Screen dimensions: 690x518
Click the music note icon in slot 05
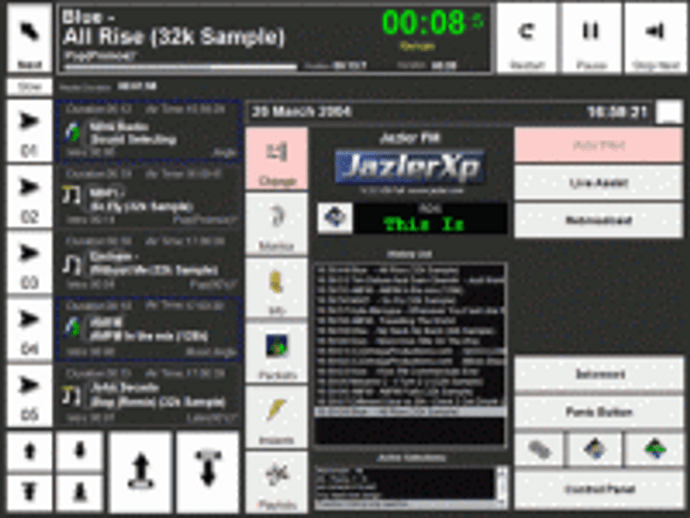(x=71, y=394)
